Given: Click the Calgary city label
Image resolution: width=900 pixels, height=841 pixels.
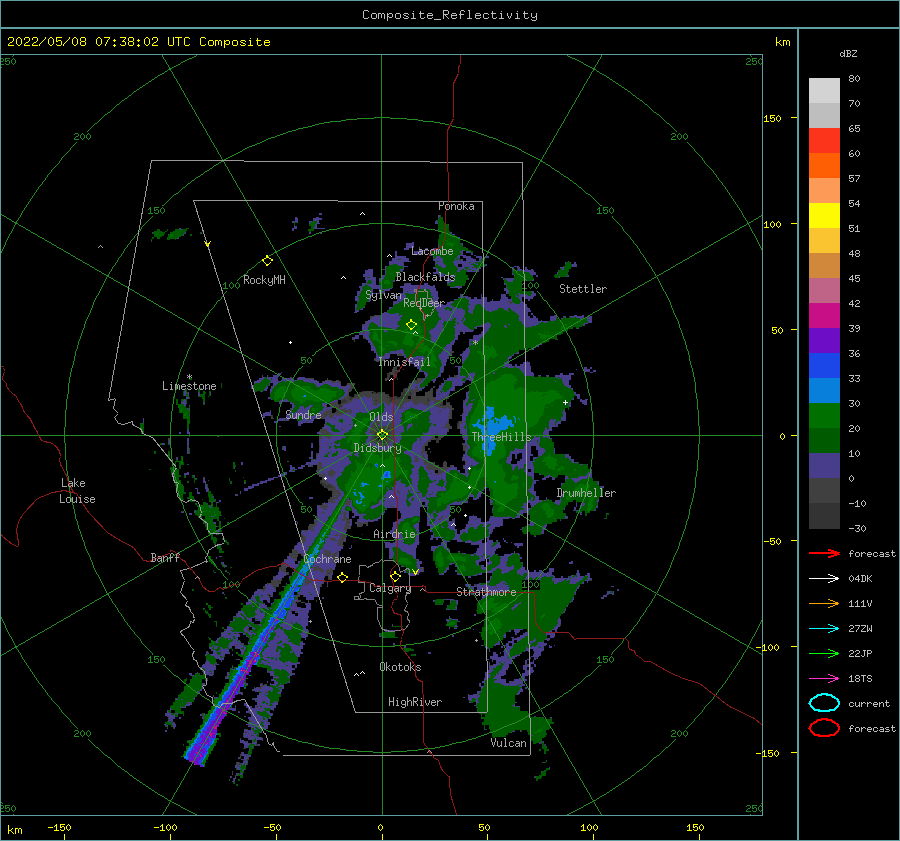Looking at the screenshot, I should [390, 588].
